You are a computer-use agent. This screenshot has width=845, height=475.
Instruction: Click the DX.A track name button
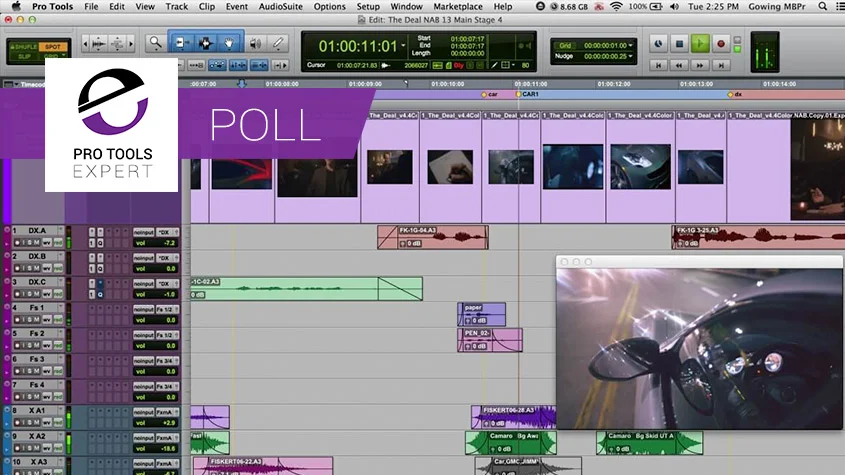(37, 231)
